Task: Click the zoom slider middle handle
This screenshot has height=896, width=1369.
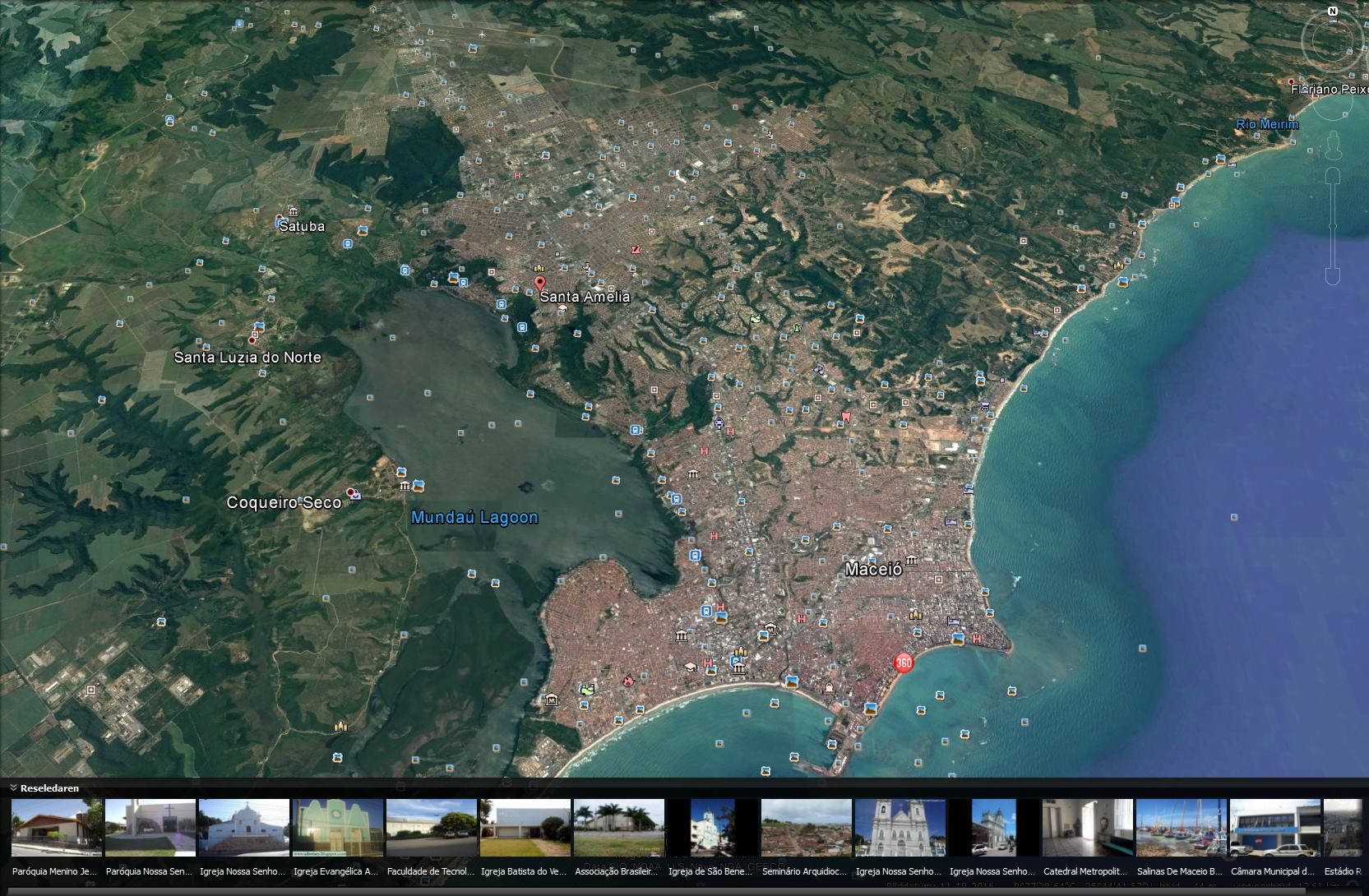Action: coord(1333,226)
